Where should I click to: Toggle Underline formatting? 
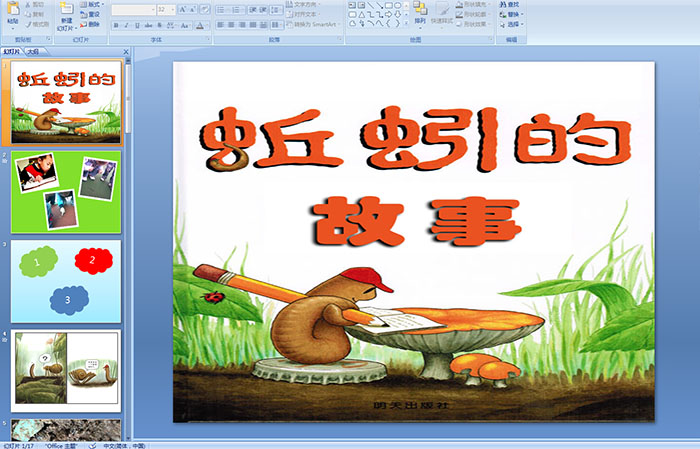[x=137, y=25]
